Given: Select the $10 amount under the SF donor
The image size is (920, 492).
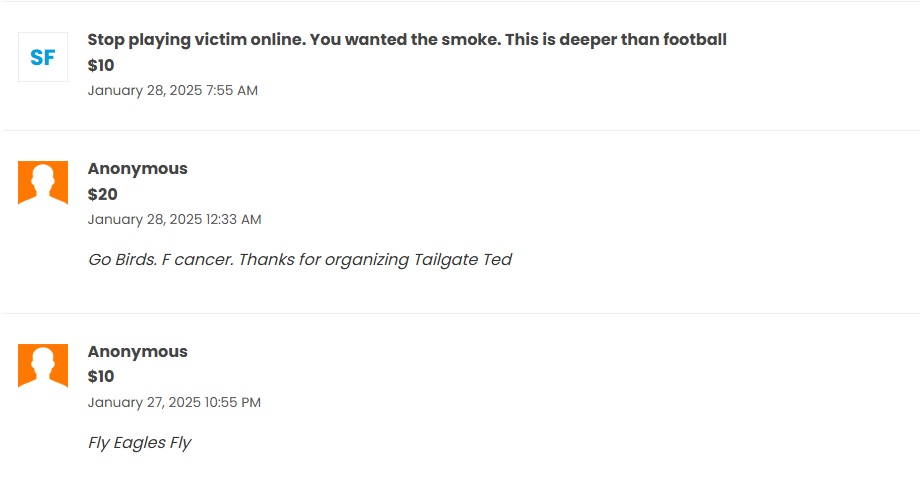Looking at the screenshot, I should click(101, 66).
